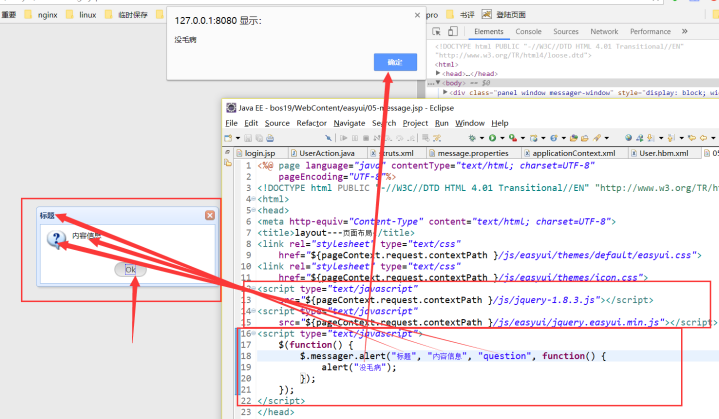Open the Performance tab in DevTools
The width and height of the screenshot is (719, 419).
pyautogui.click(x=650, y=32)
